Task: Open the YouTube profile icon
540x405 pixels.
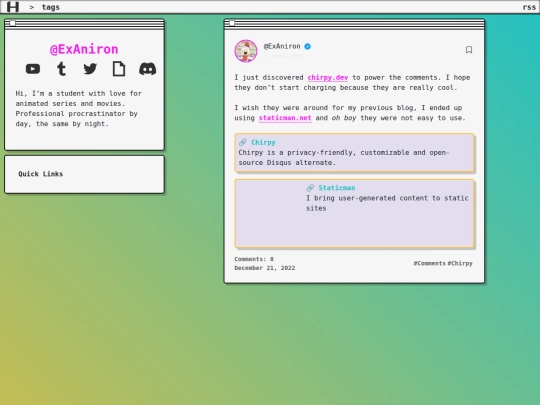Action: click(33, 69)
